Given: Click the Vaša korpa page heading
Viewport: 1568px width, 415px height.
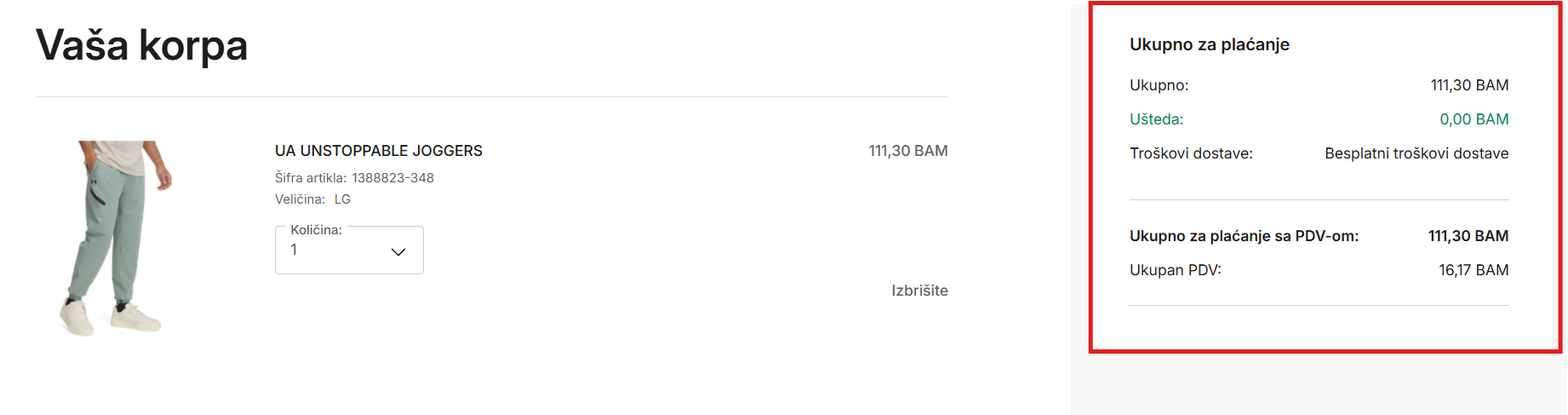Looking at the screenshot, I should 141,45.
